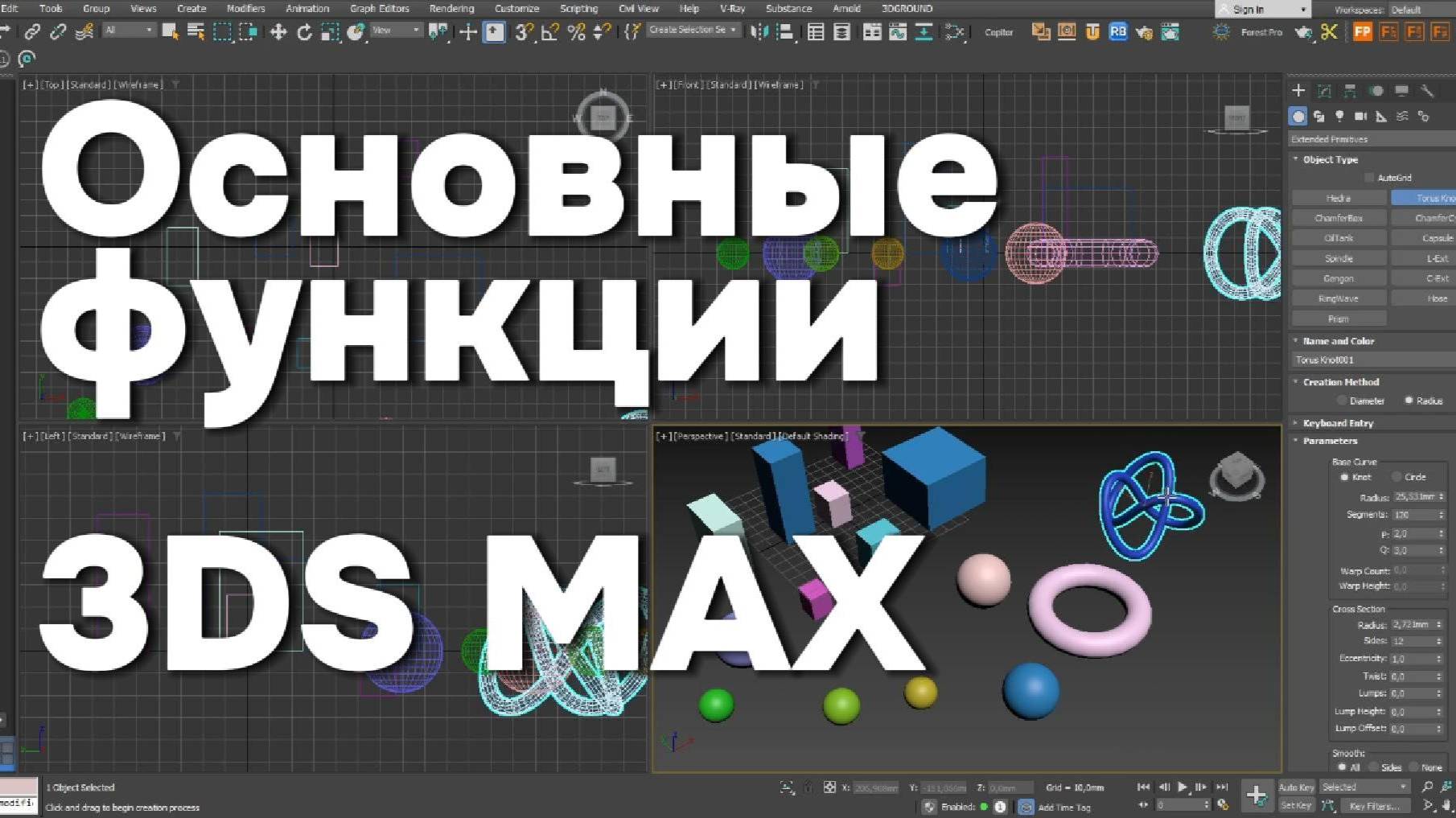Click the green-yellow scissors plugin icon
The width and height of the screenshot is (1456, 818).
tap(1329, 31)
